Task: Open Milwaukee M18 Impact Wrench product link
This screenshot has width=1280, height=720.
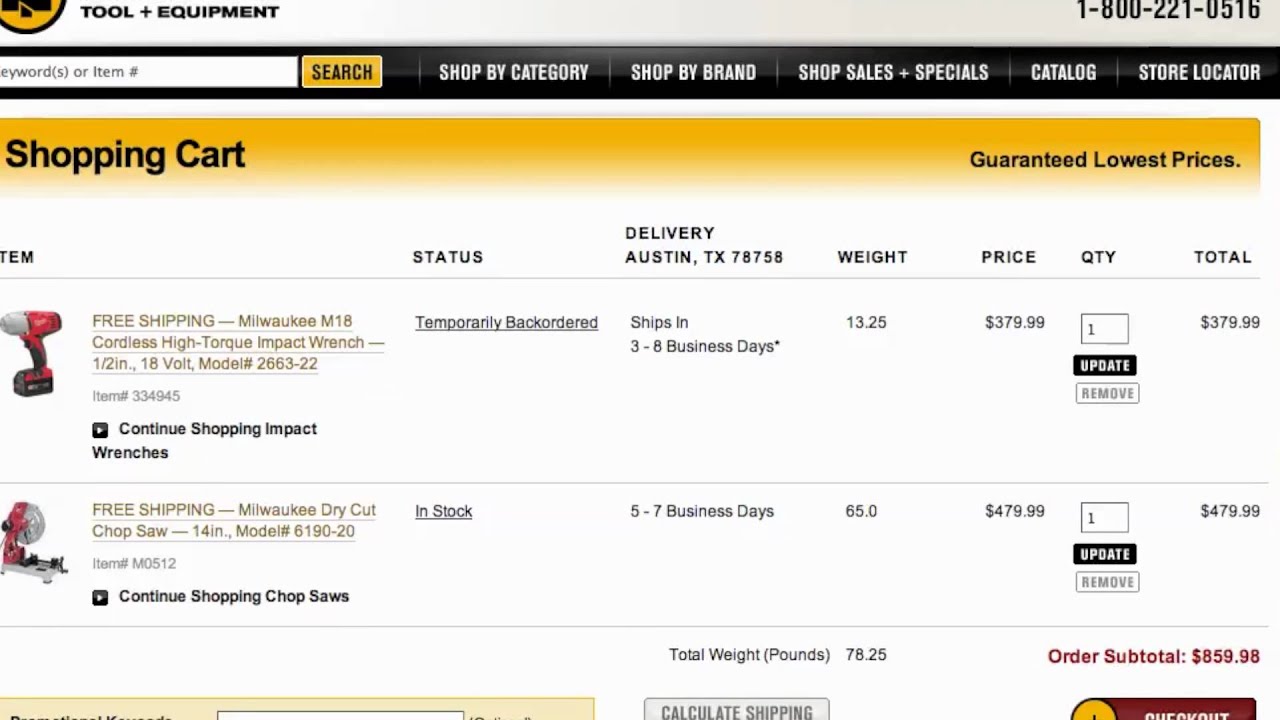Action: coord(238,342)
